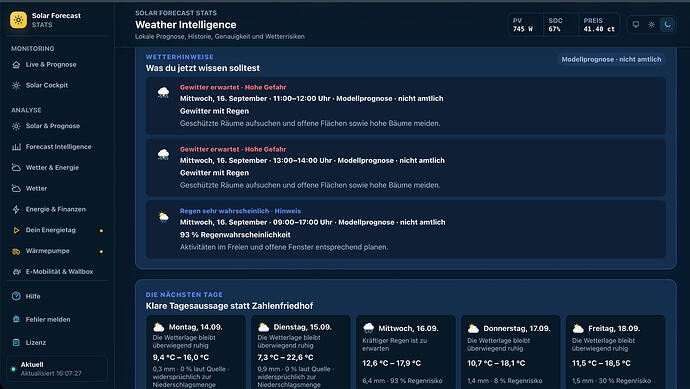Click the Solar Cockpit sun icon
Viewport: 690px width, 389px height.
[x=16, y=85]
